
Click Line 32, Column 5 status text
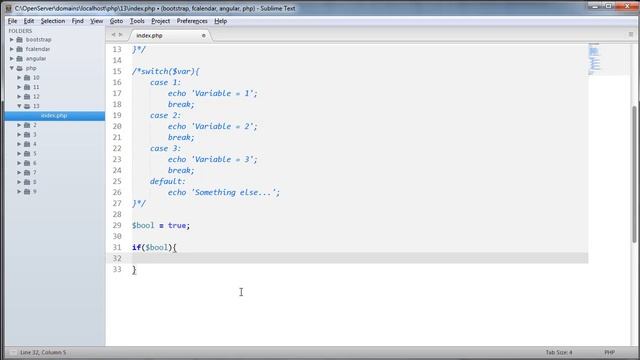click(x=43, y=352)
